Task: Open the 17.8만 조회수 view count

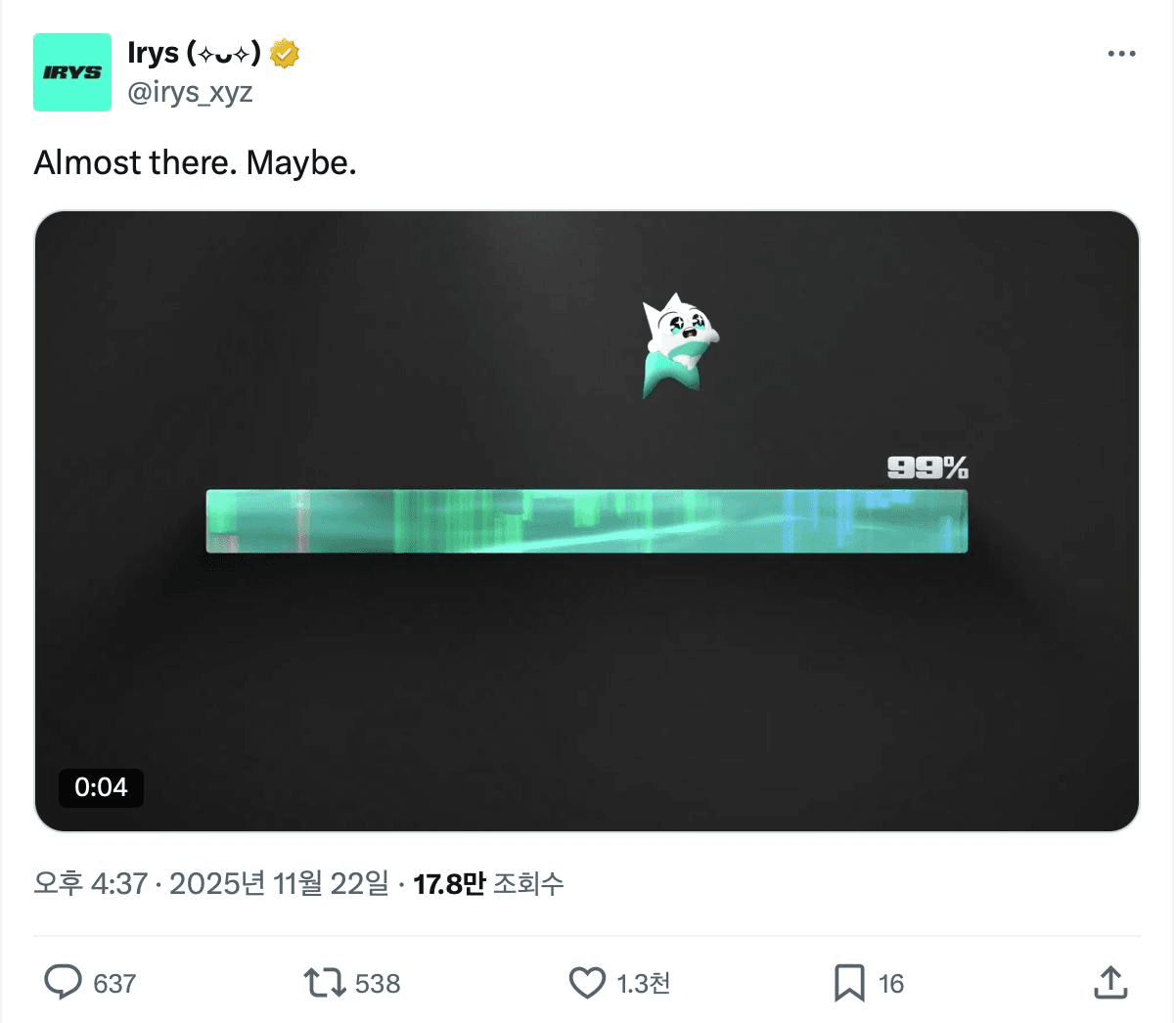Action: pyautogui.click(x=488, y=884)
